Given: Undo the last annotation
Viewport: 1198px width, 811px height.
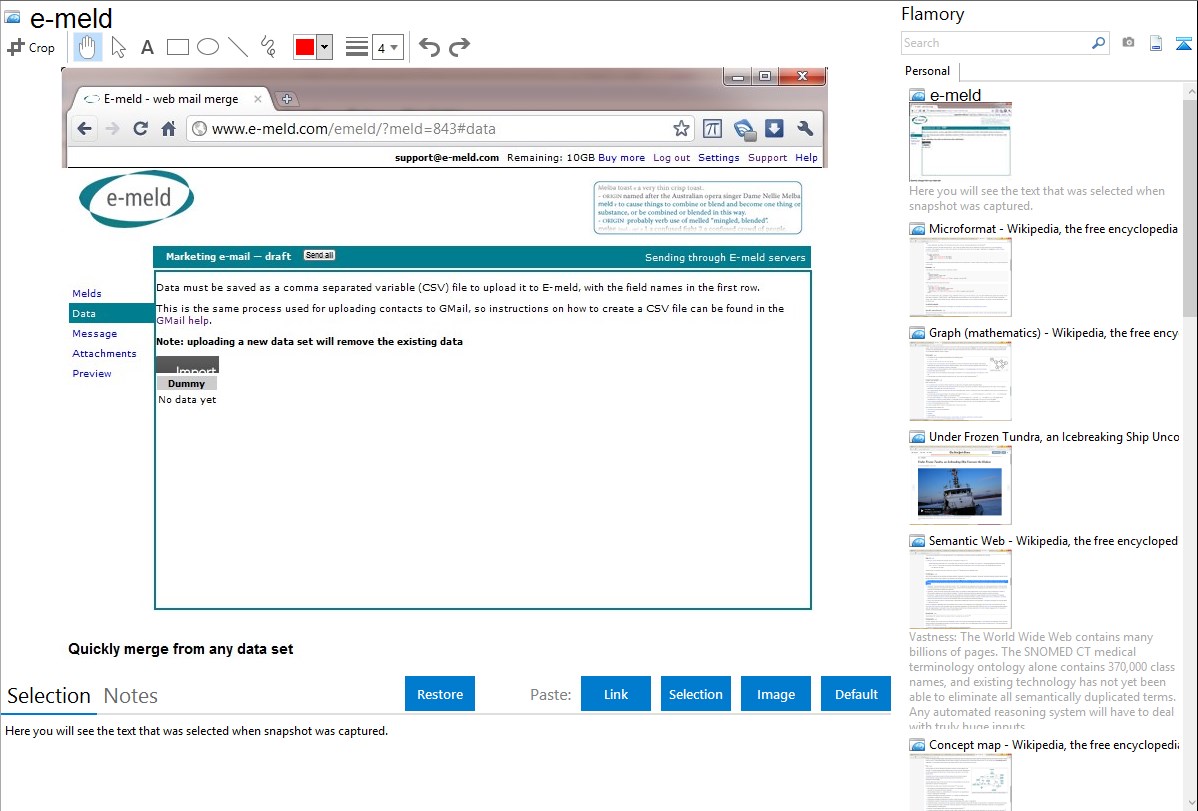Looking at the screenshot, I should coord(429,47).
